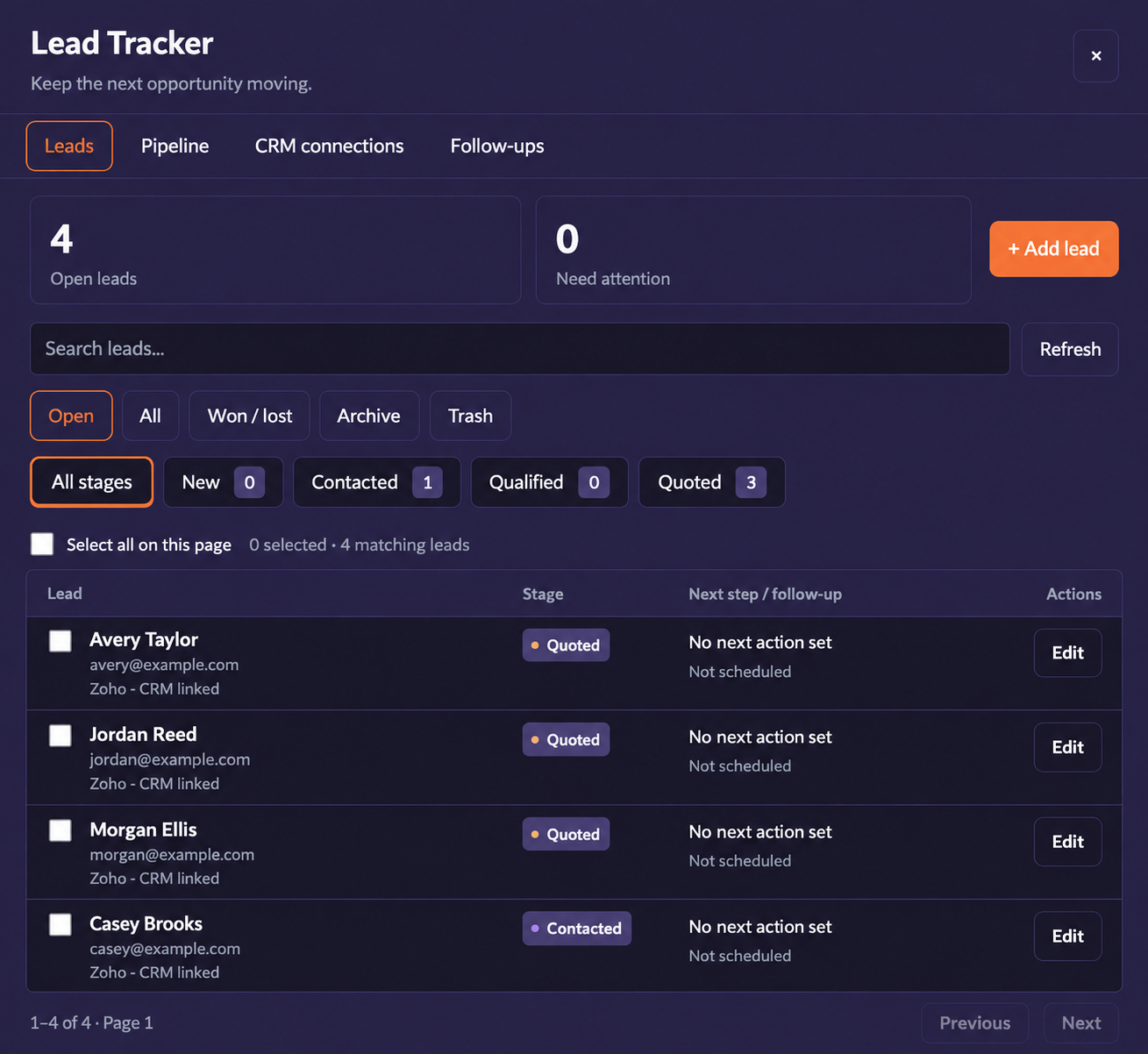Click the Add lead button
Screen dimensions: 1148x1054
[1053, 249]
